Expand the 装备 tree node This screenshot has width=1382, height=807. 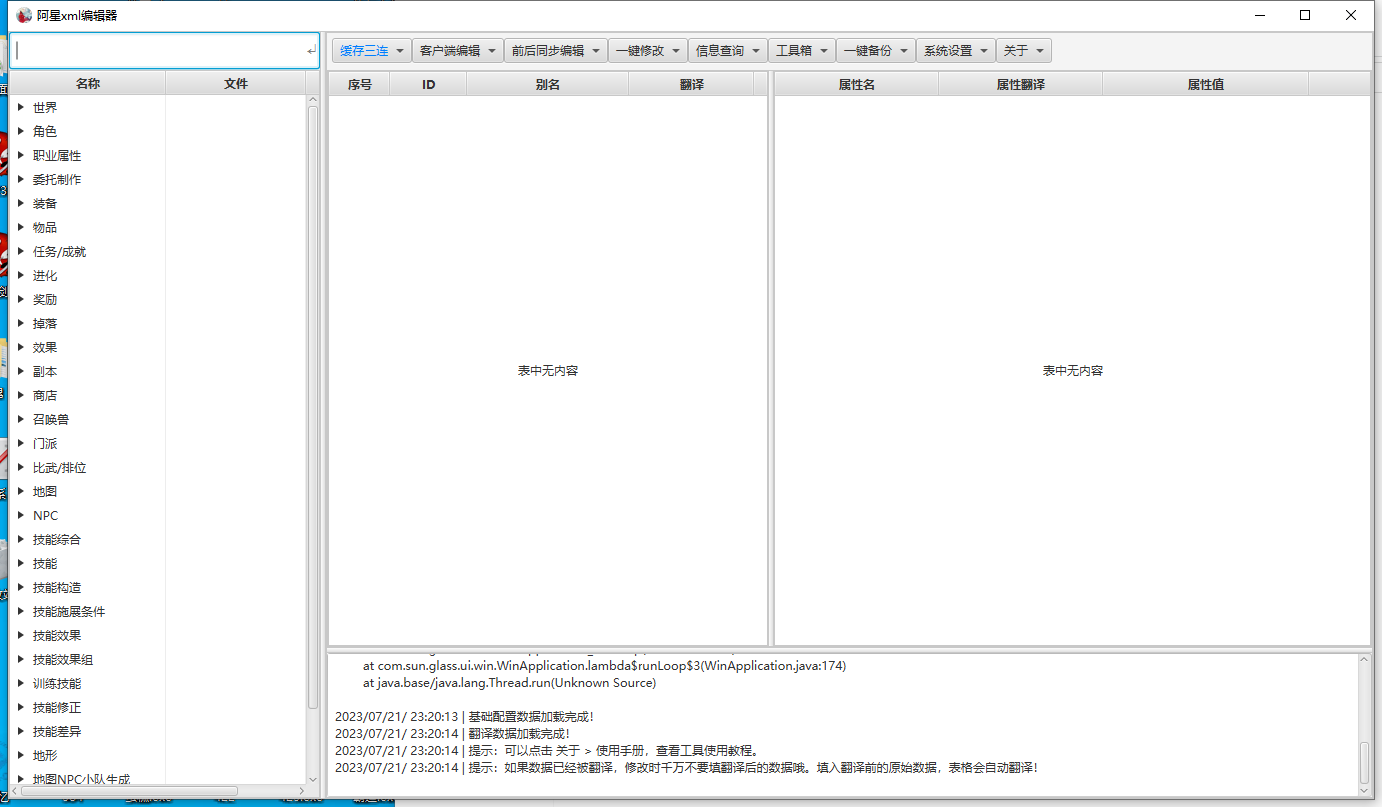pos(20,203)
